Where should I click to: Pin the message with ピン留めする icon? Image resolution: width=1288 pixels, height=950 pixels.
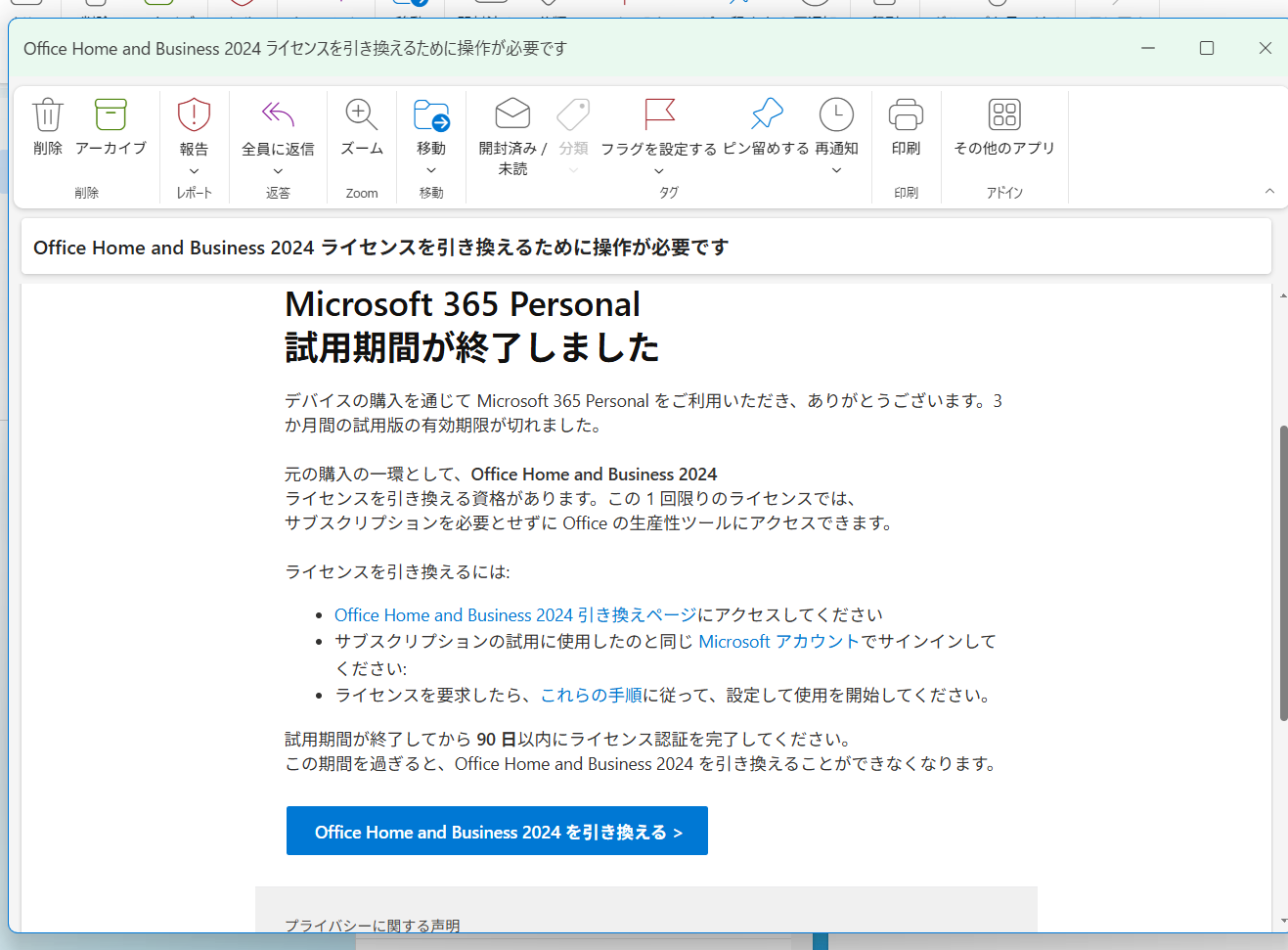767,114
